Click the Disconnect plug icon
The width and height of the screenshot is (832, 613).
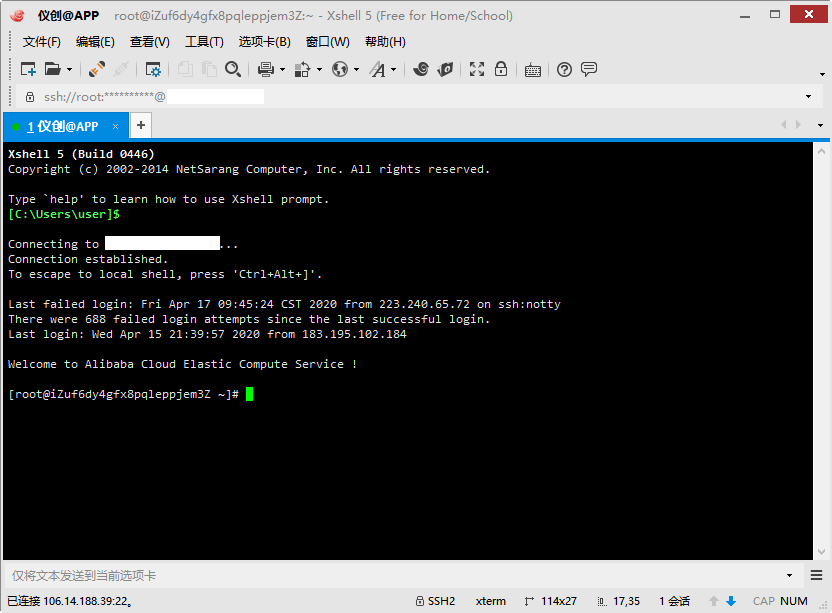tap(97, 69)
